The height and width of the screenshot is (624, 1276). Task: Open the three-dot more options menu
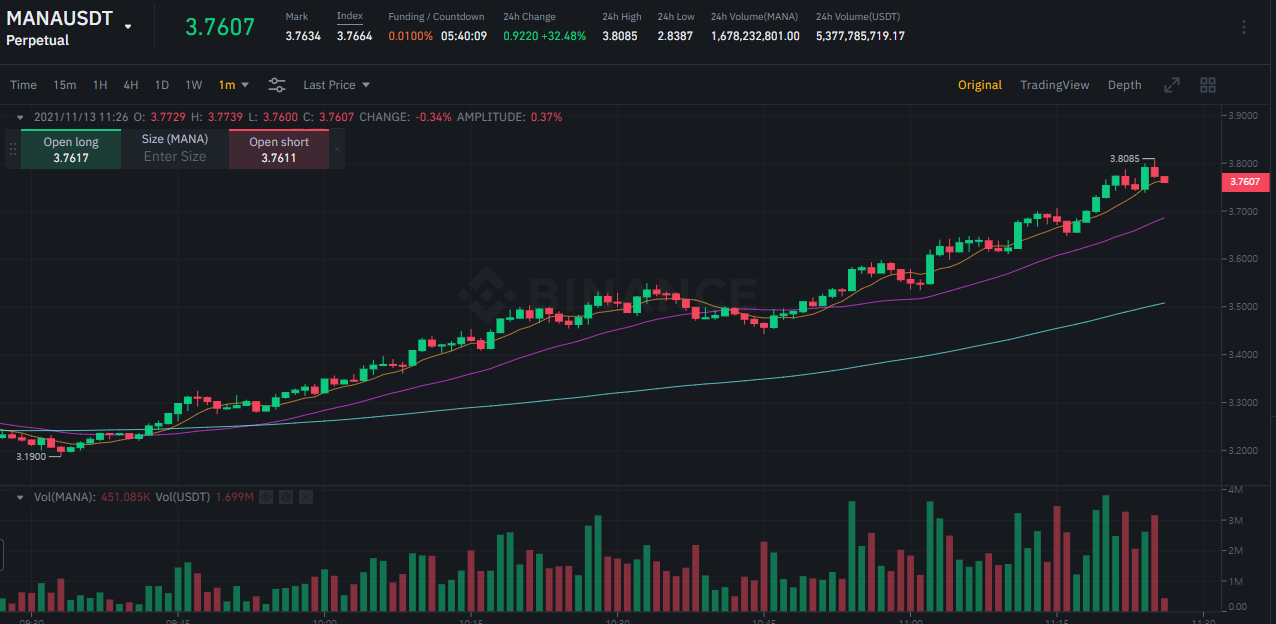coord(1244,27)
